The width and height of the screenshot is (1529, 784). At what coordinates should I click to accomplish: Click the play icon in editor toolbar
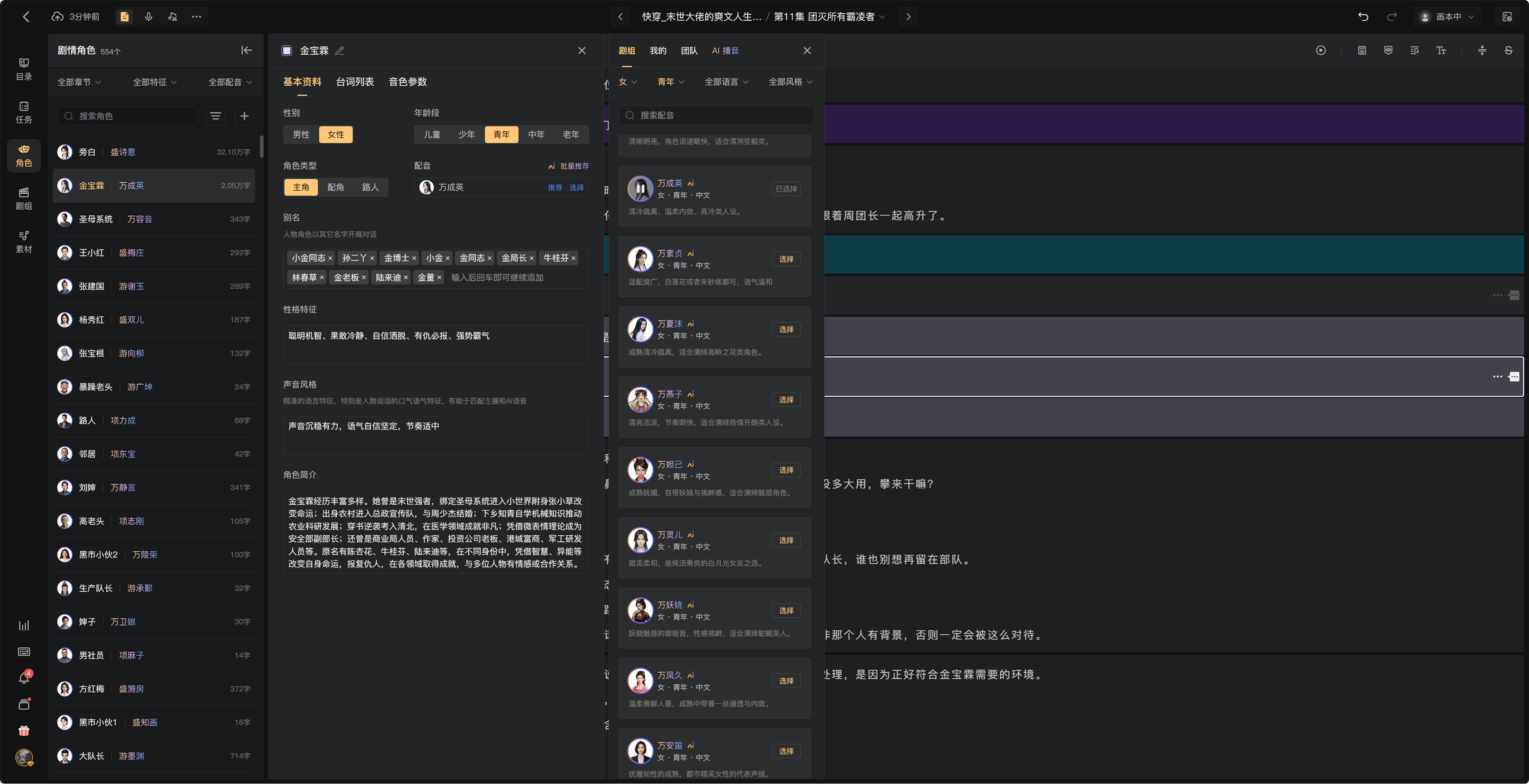(1321, 51)
